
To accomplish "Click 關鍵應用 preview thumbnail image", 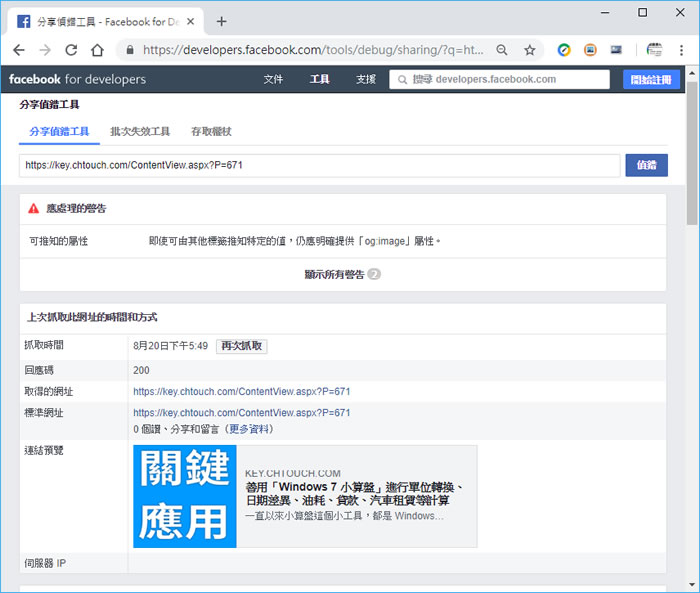I will [x=184, y=496].
